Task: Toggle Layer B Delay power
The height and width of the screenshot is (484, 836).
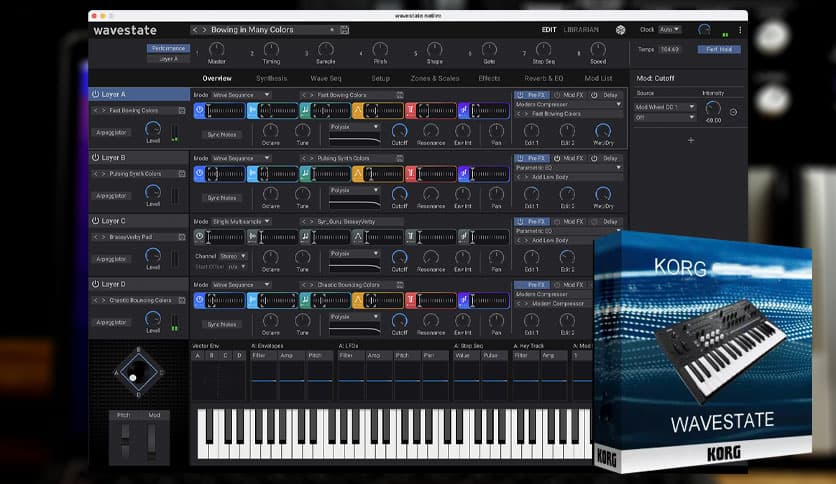Action: pos(594,158)
